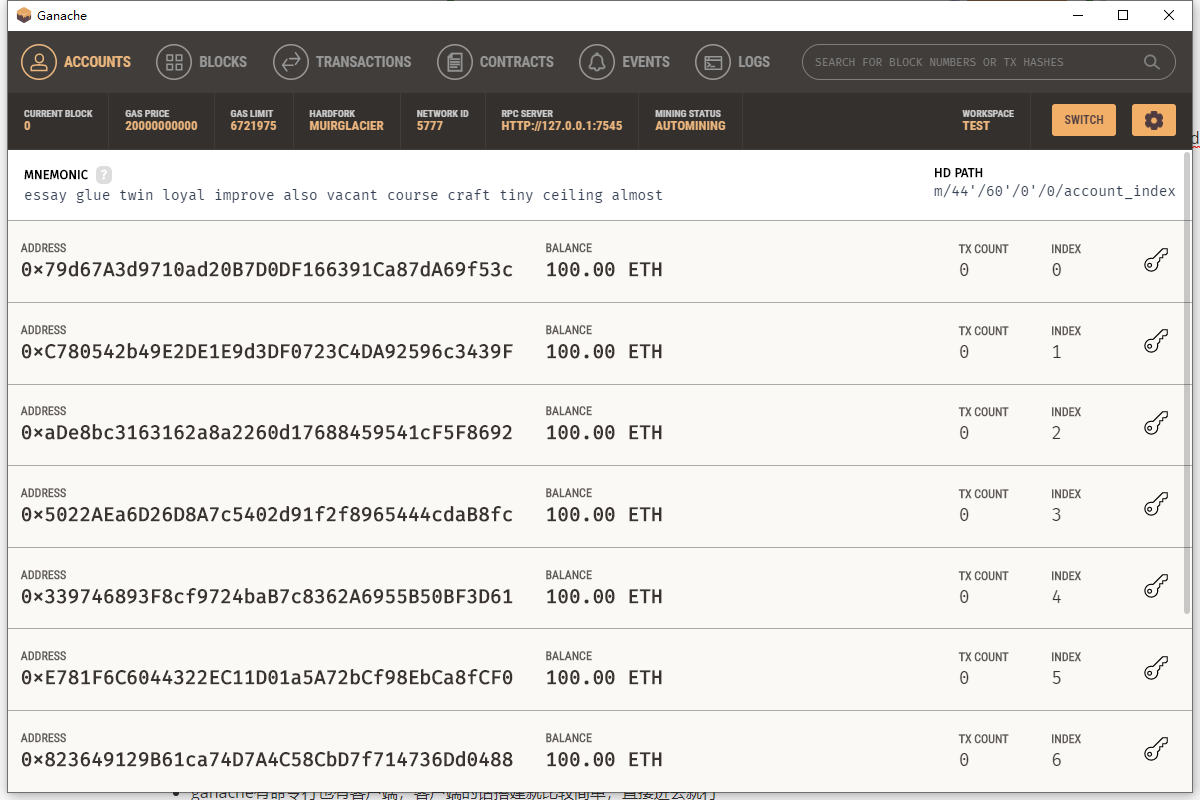Click the Logs terminal icon
The height and width of the screenshot is (800, 1200).
(x=713, y=62)
